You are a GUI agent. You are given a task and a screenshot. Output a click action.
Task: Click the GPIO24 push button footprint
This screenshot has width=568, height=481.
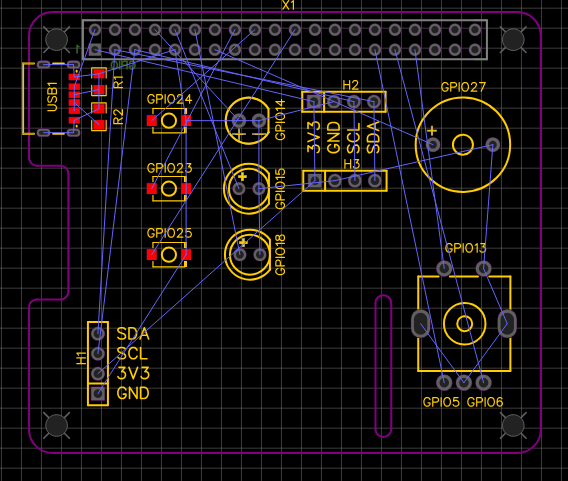(169, 121)
